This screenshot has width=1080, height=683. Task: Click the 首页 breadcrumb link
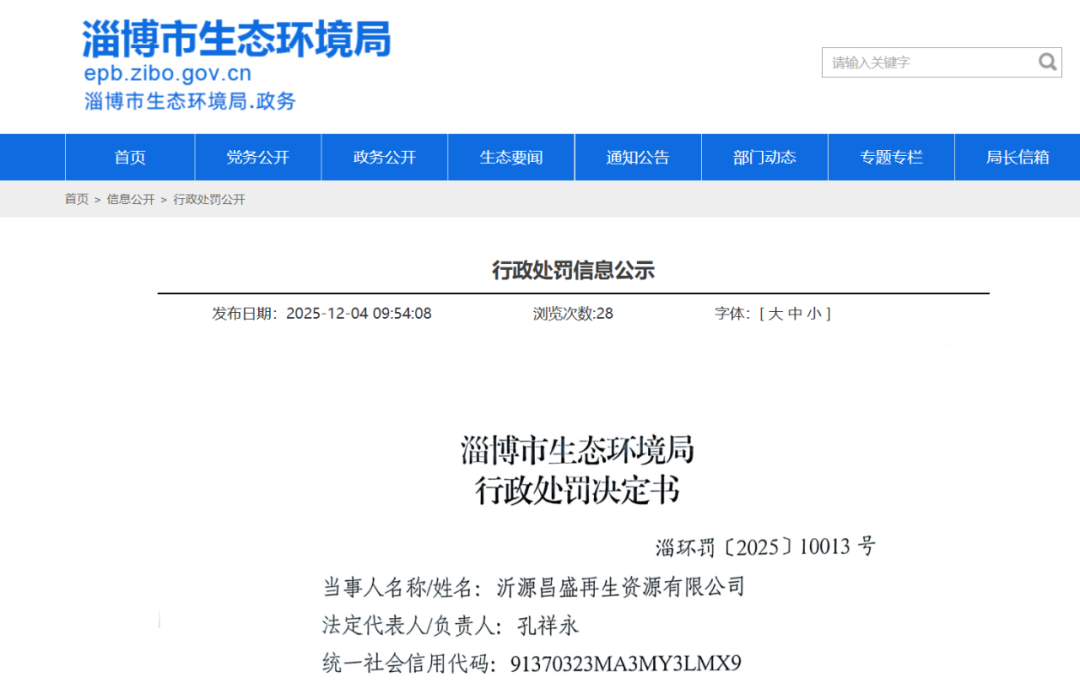point(77,199)
